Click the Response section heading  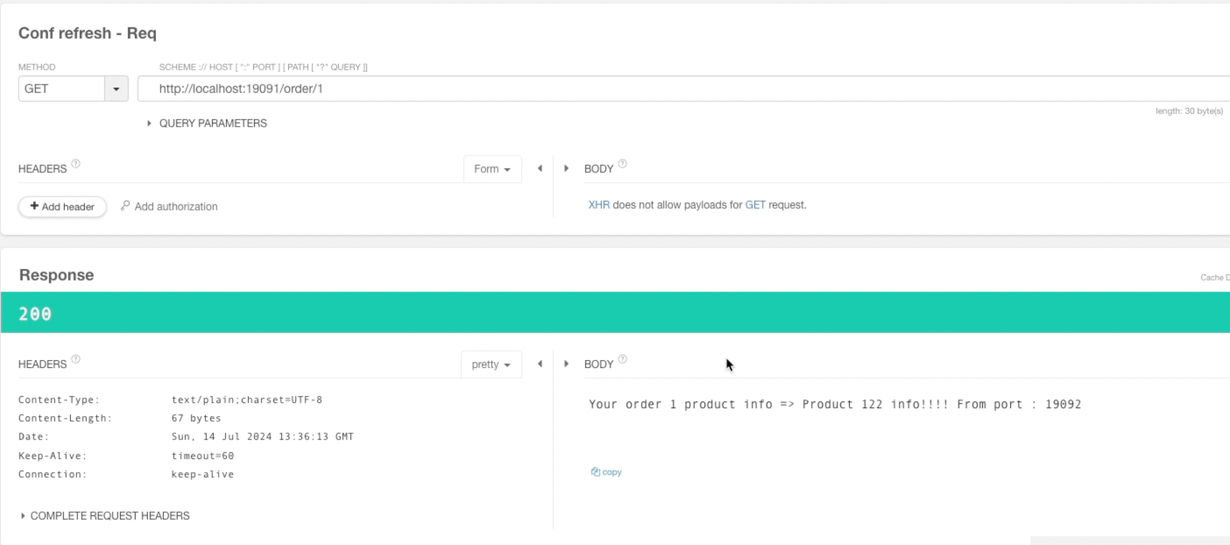(56, 275)
